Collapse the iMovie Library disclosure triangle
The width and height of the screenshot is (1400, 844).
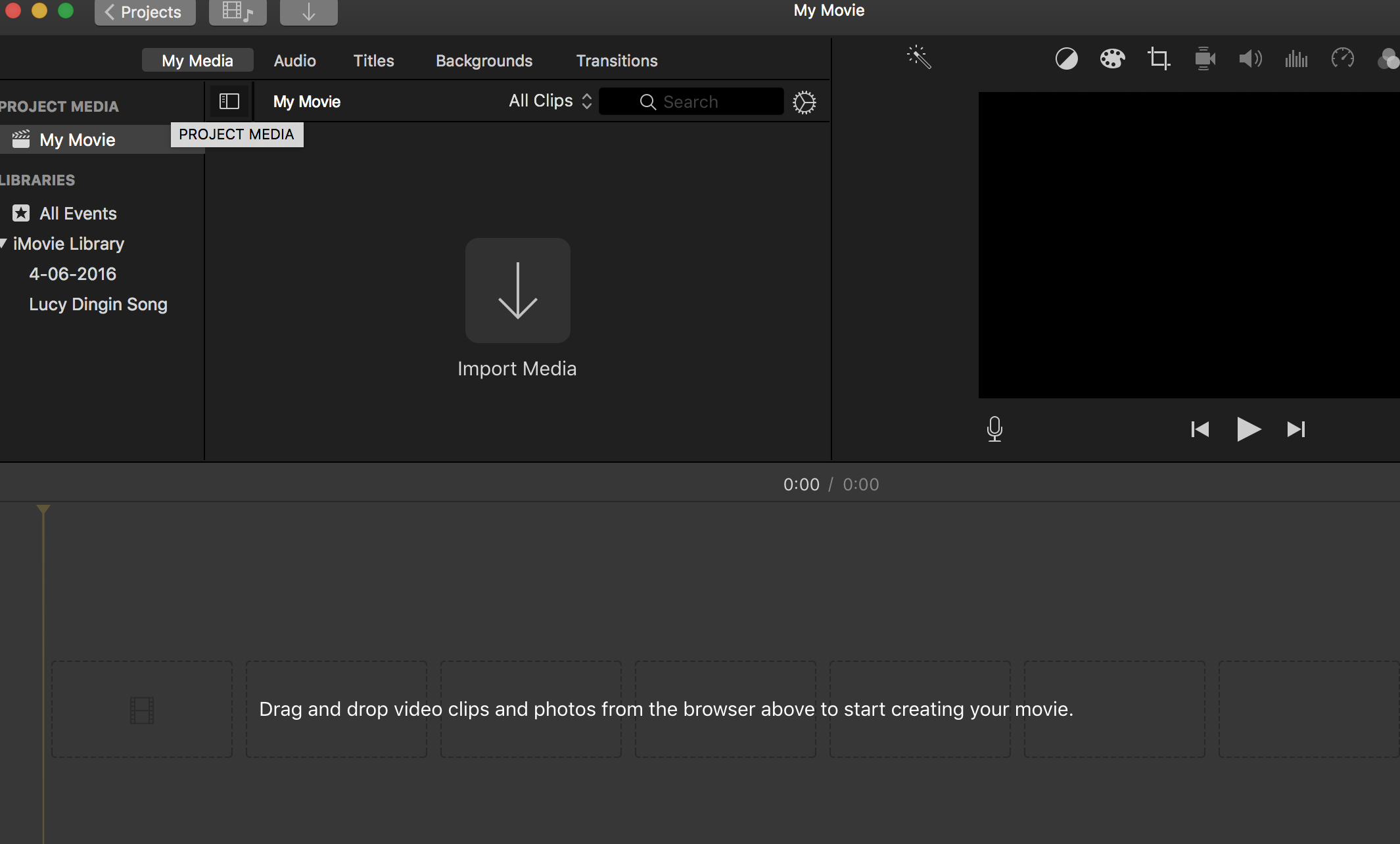[x=4, y=244]
